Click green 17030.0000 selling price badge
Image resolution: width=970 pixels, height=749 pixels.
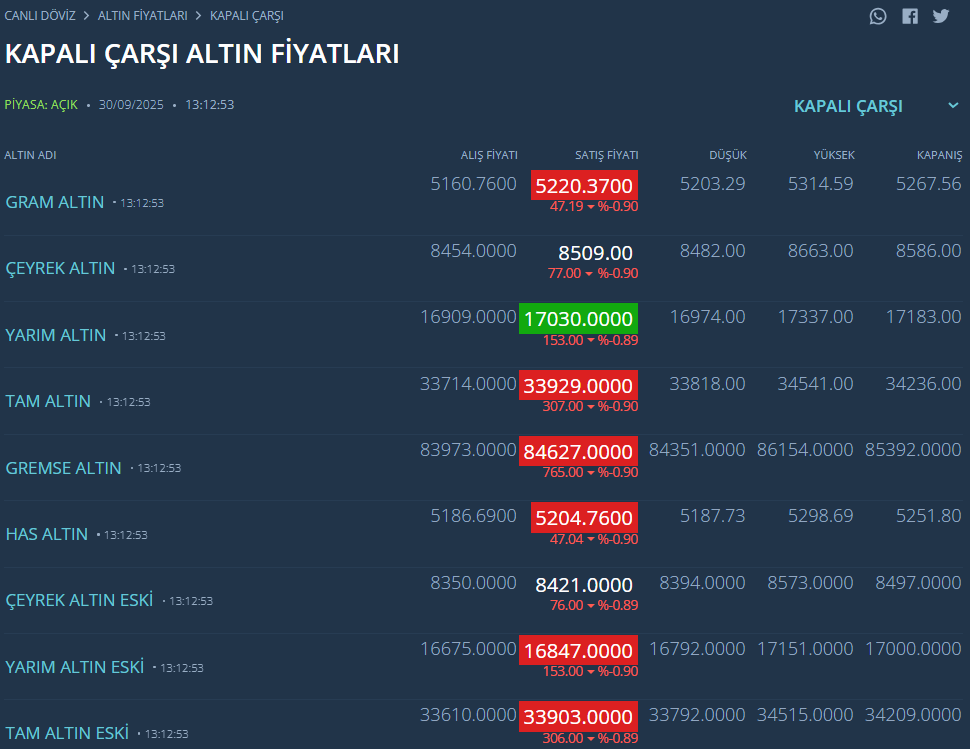point(578,319)
